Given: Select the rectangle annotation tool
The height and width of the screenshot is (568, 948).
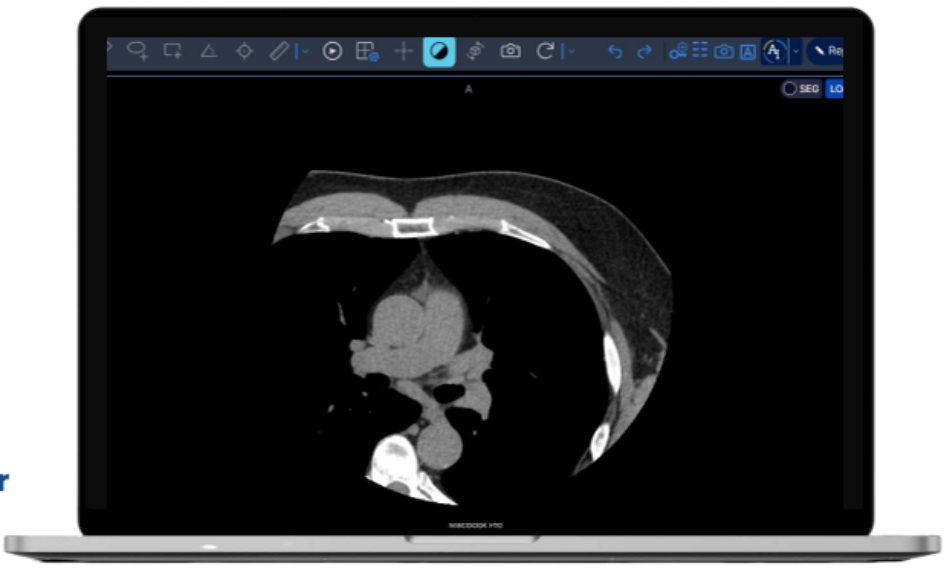Looking at the screenshot, I should pyautogui.click(x=173, y=51).
